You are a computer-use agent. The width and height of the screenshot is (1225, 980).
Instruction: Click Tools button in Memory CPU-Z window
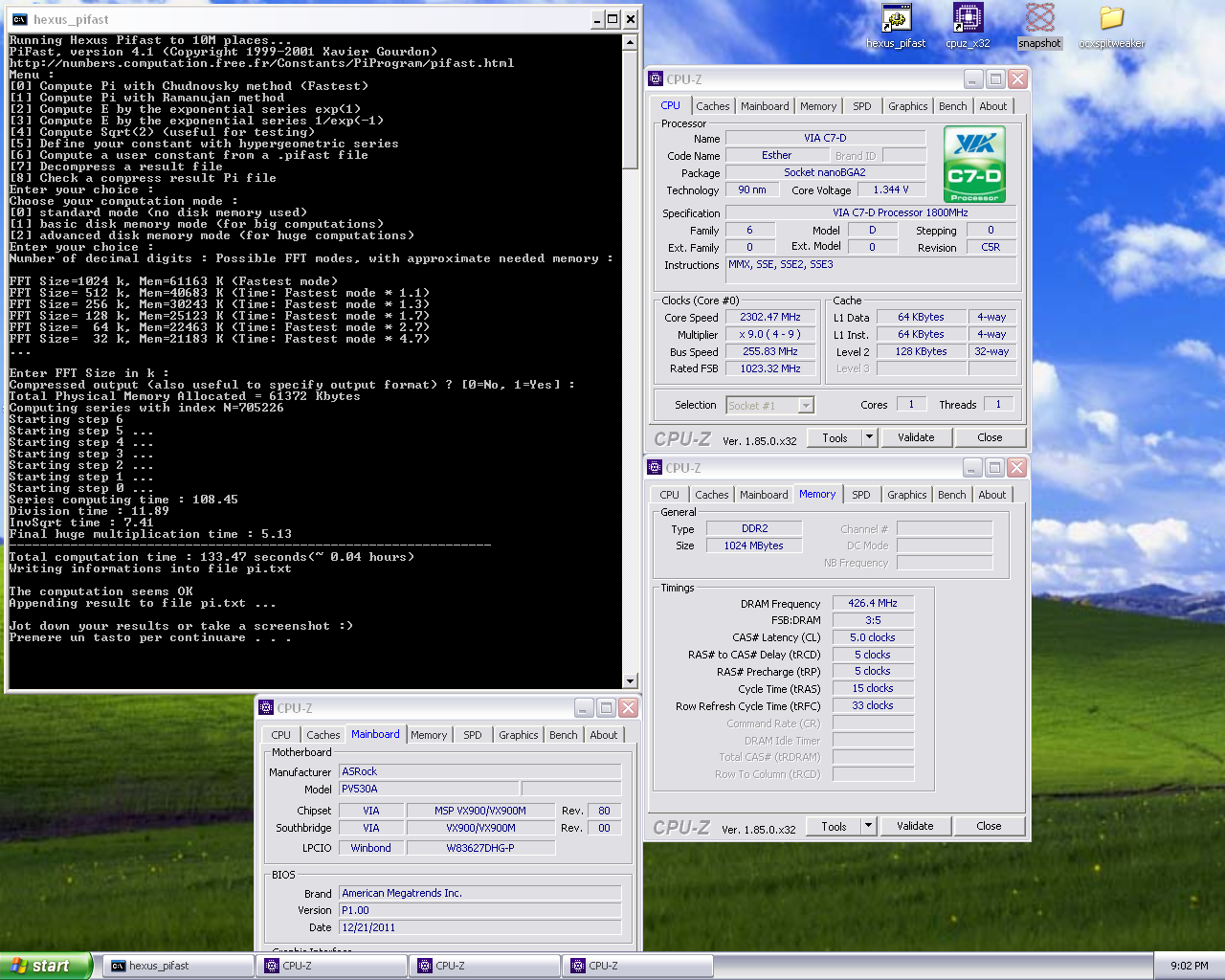point(834,826)
